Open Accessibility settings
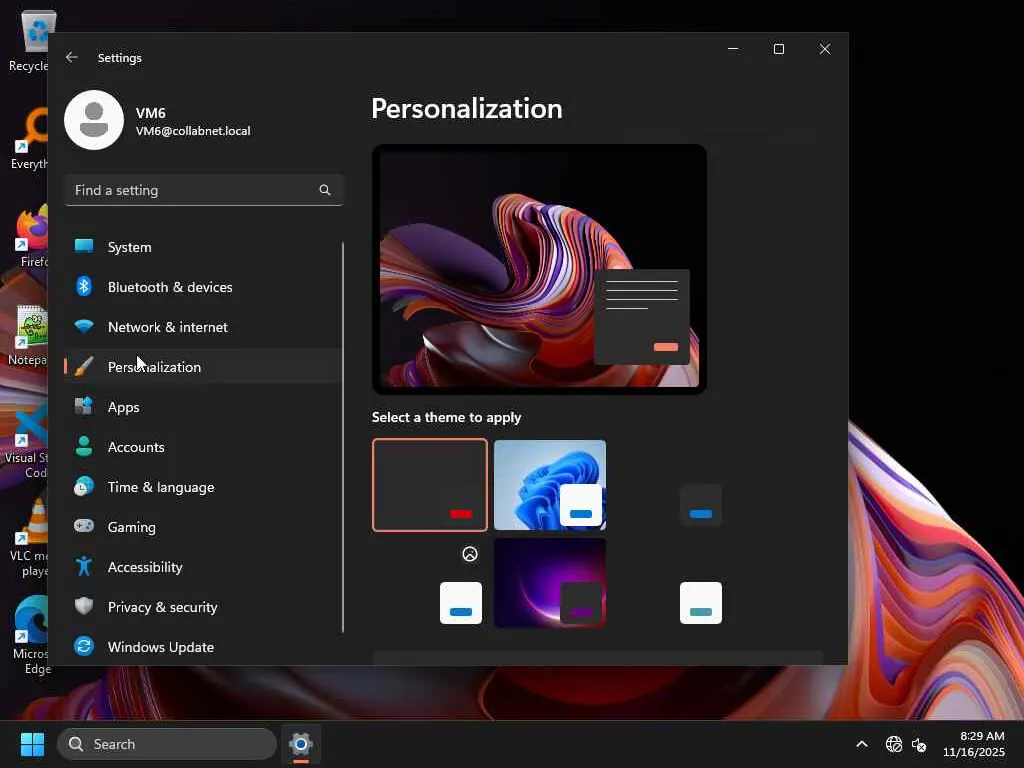 click(x=144, y=567)
